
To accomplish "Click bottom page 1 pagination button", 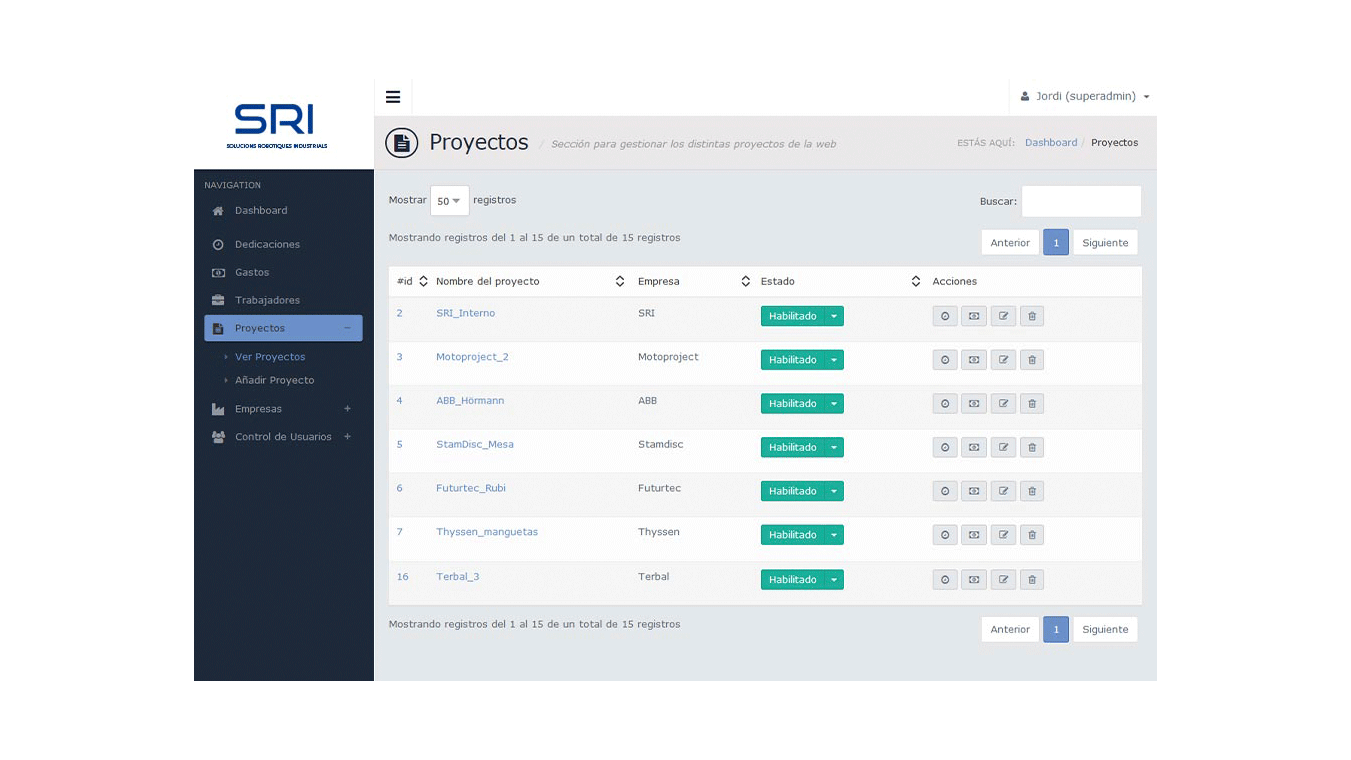I will point(1056,630).
